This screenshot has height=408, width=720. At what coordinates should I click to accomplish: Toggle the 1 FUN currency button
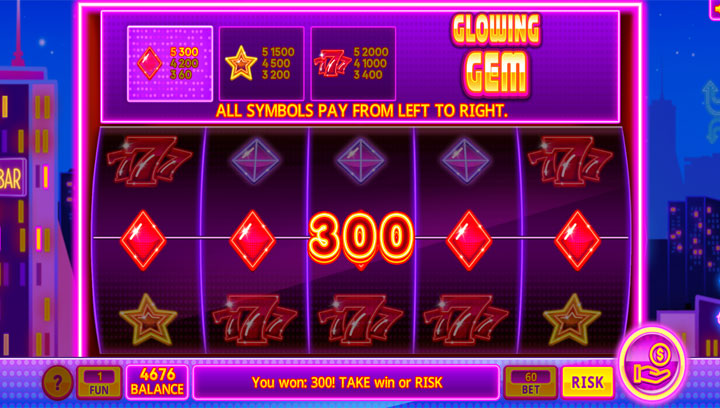pos(99,383)
